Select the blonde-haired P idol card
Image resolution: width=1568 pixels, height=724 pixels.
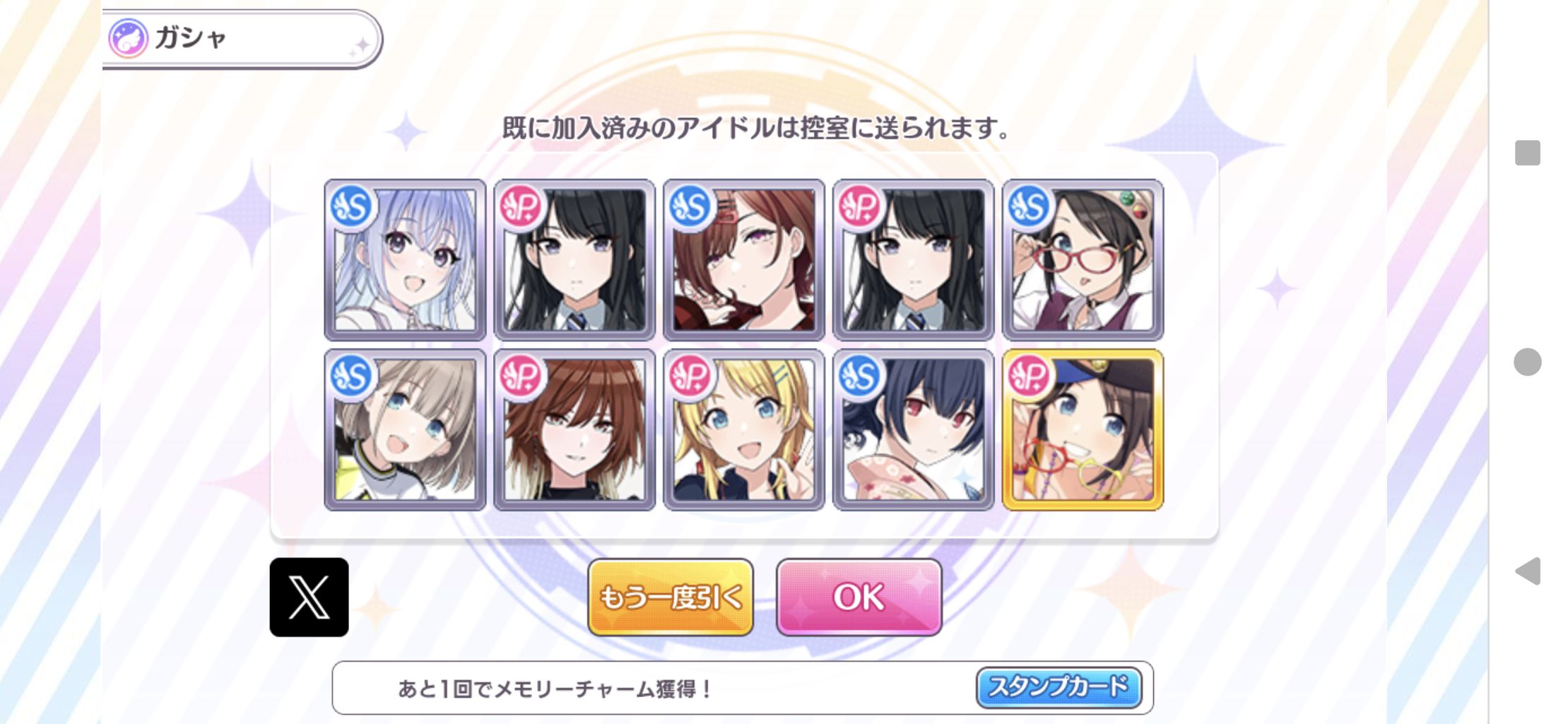744,429
